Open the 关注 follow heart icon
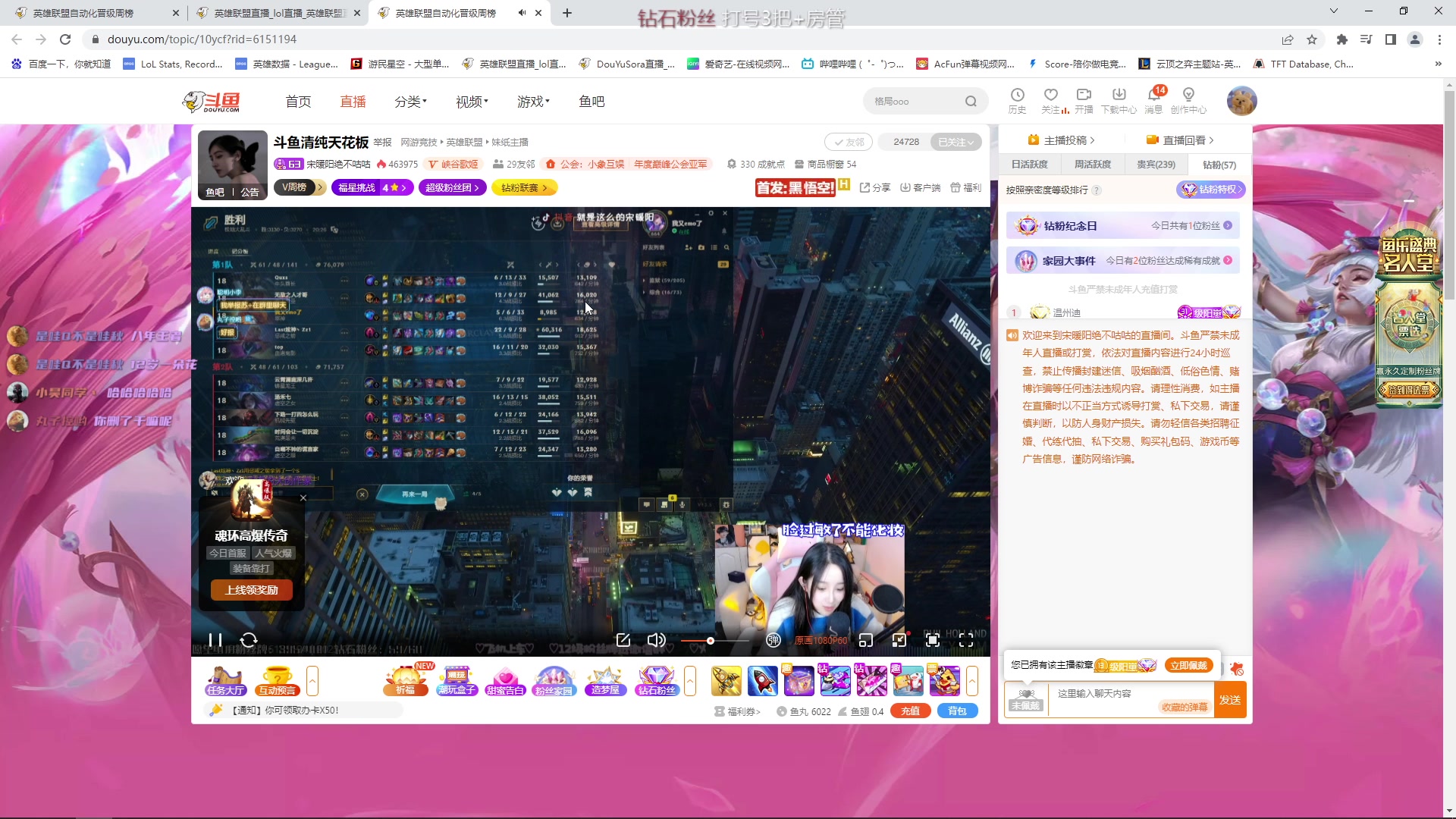 click(x=1051, y=100)
